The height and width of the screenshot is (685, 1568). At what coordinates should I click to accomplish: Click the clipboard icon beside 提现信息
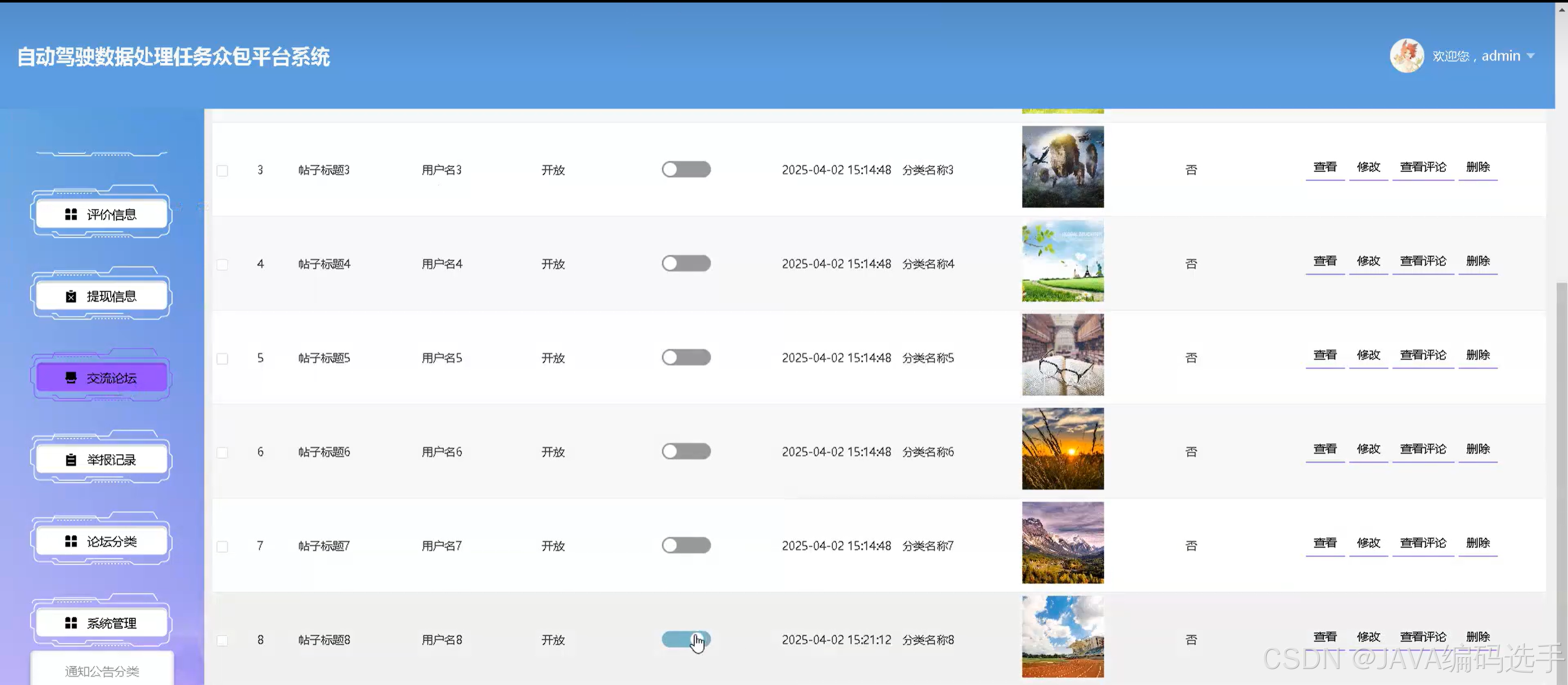[x=70, y=297]
